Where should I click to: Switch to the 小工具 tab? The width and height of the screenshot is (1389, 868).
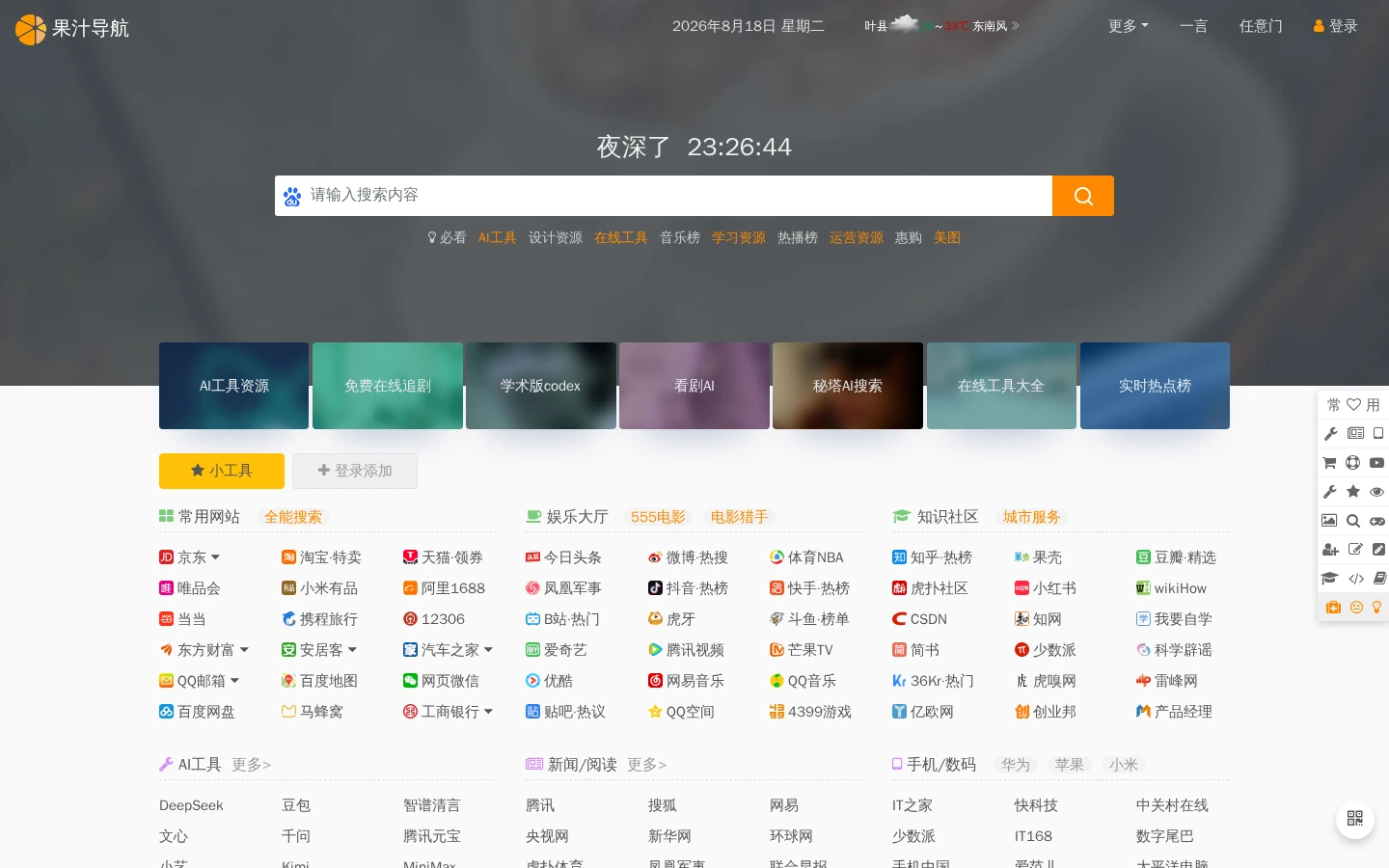[222, 471]
